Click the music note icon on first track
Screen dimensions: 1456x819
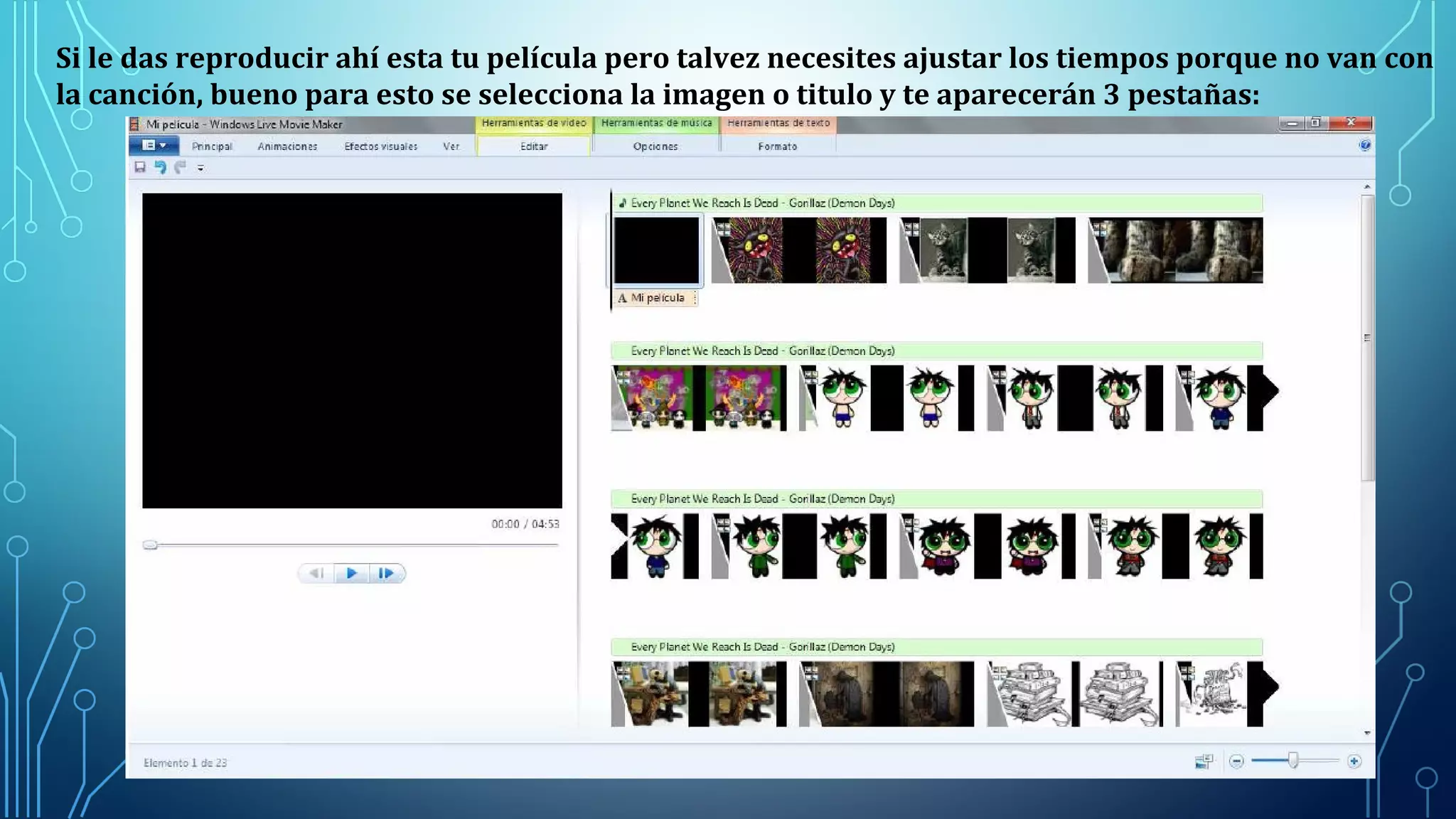click(622, 203)
